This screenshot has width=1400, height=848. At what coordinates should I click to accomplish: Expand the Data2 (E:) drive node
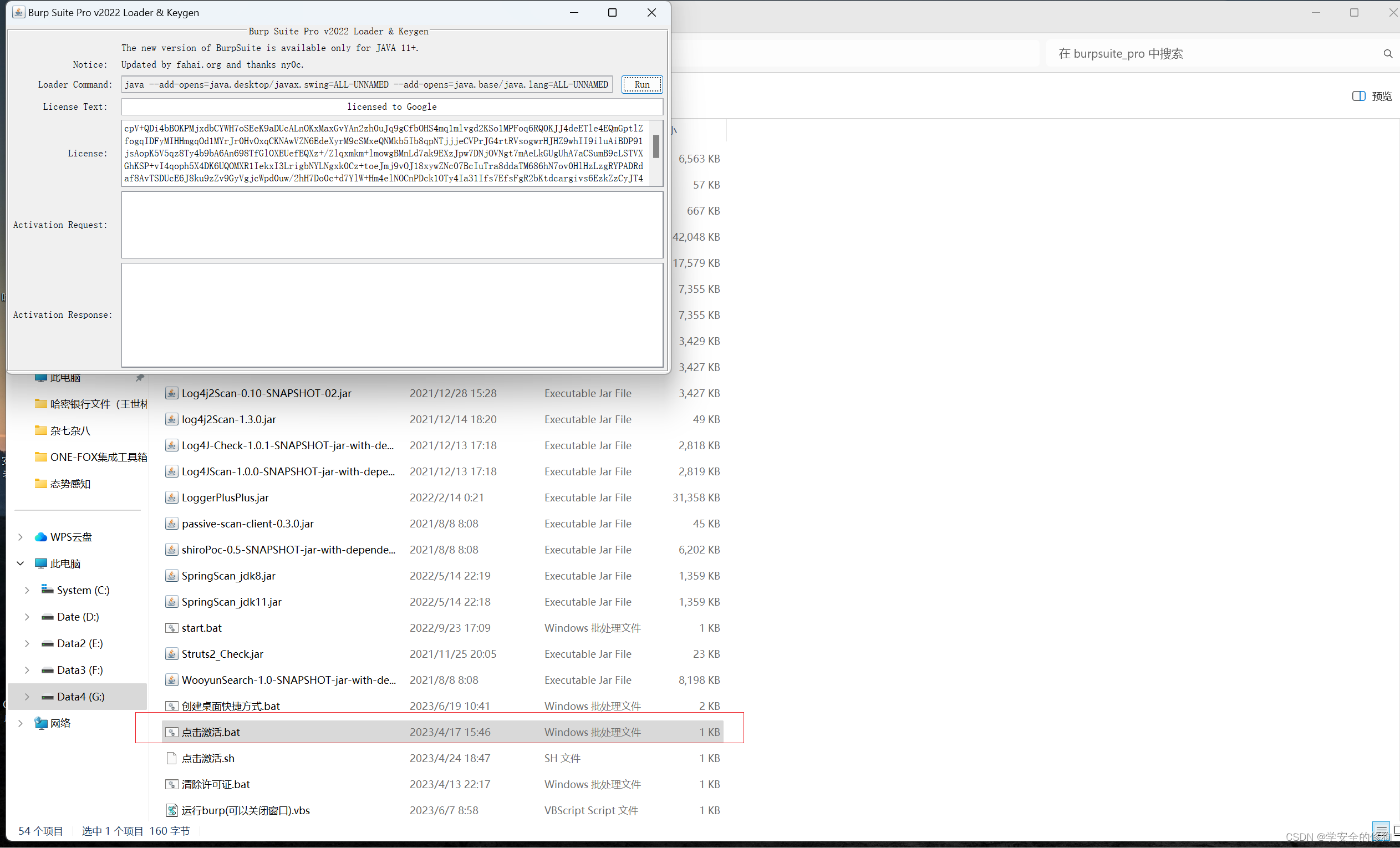click(x=27, y=643)
